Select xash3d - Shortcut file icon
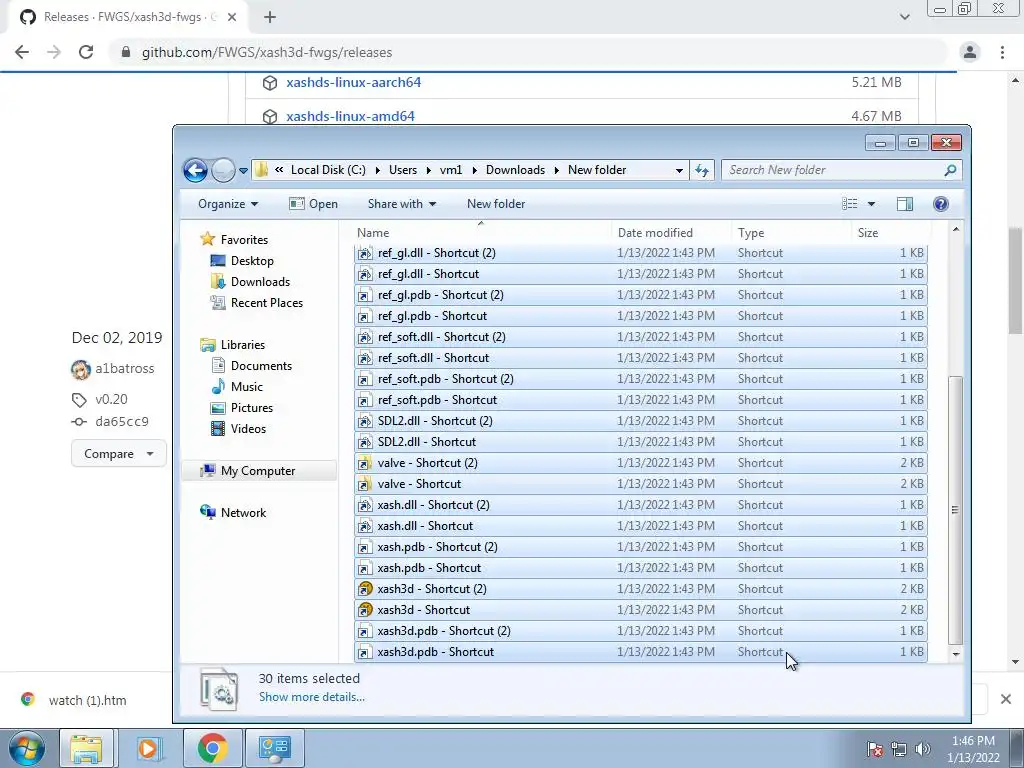This screenshot has width=1024, height=768. (x=365, y=609)
